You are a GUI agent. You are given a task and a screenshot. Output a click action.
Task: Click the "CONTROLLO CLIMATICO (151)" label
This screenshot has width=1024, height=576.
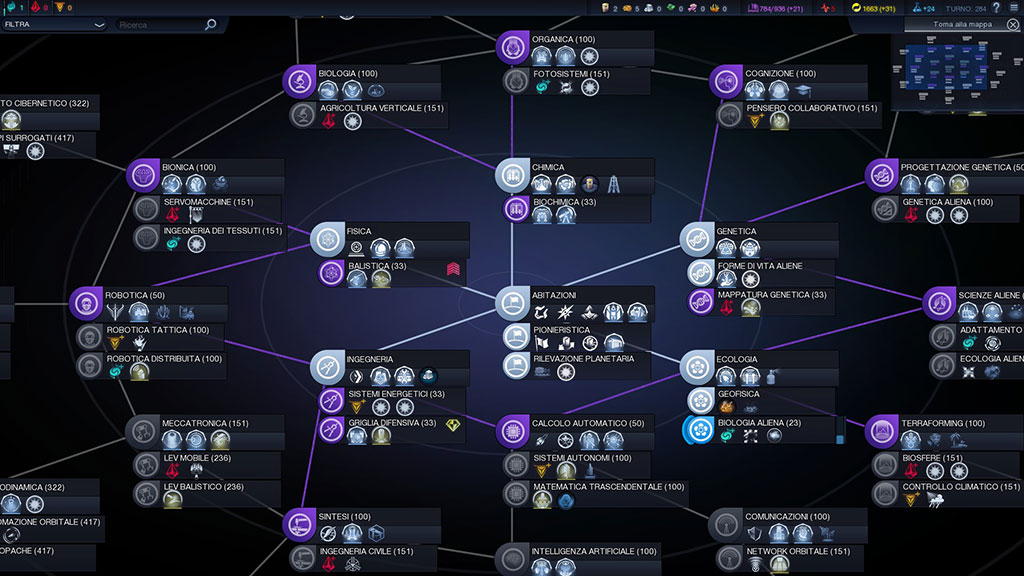(x=961, y=487)
